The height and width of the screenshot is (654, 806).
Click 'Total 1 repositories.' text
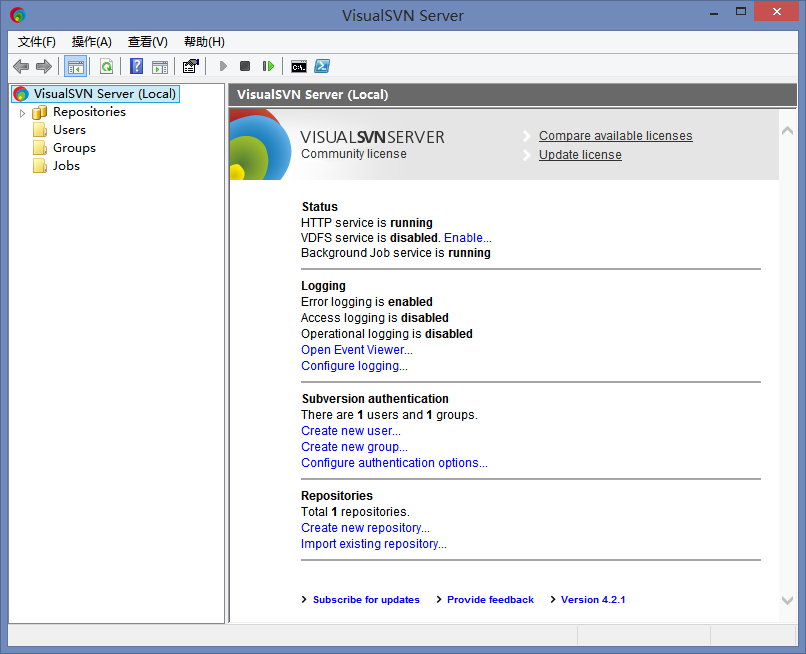coord(355,512)
